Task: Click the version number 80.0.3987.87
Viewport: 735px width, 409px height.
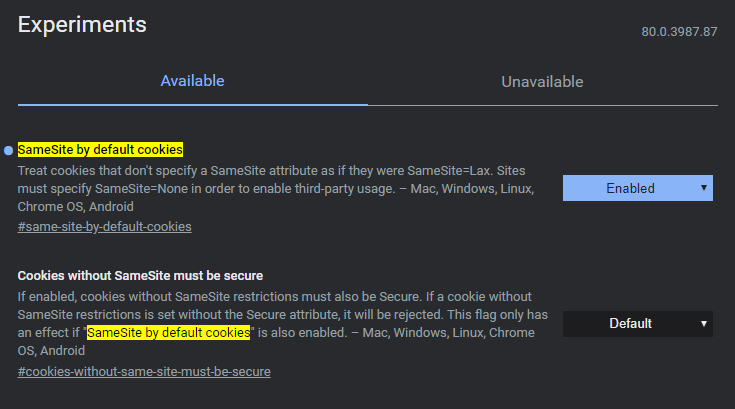Action: click(679, 32)
